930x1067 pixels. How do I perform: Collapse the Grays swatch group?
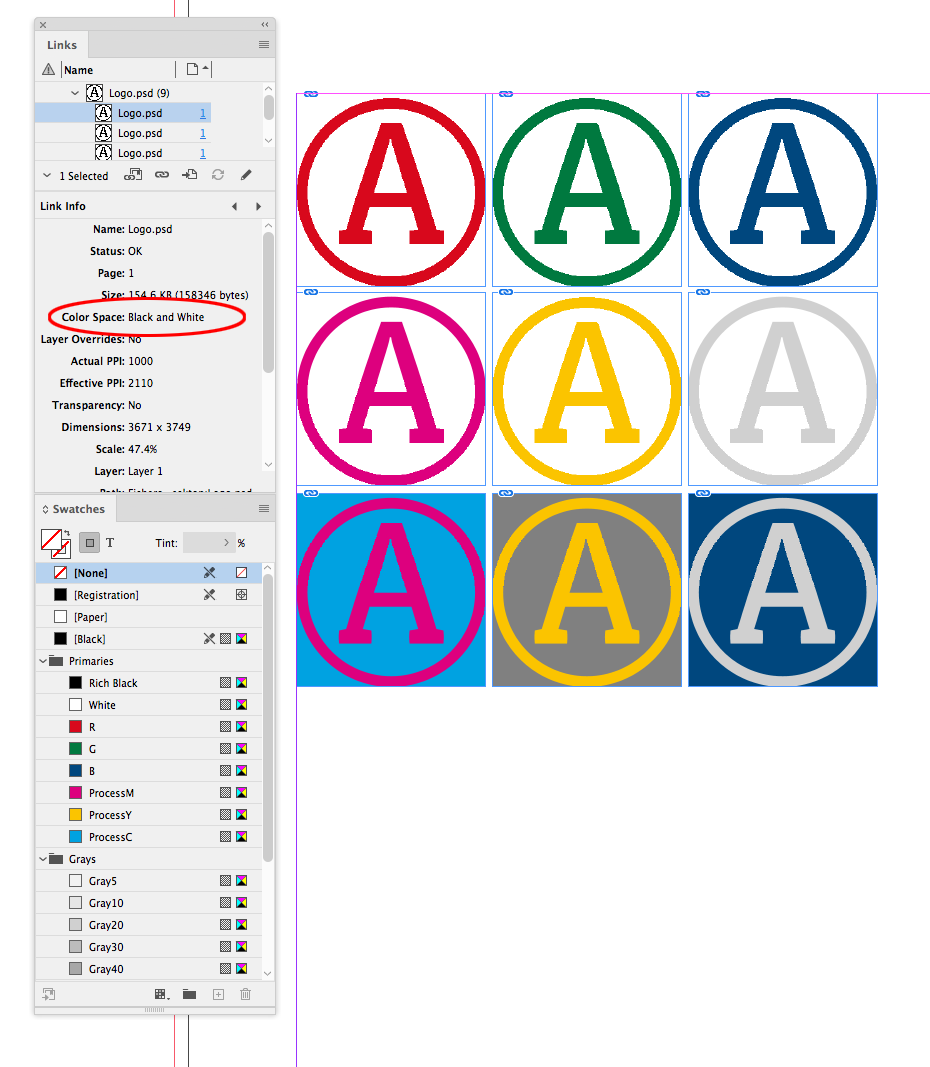[x=42, y=858]
